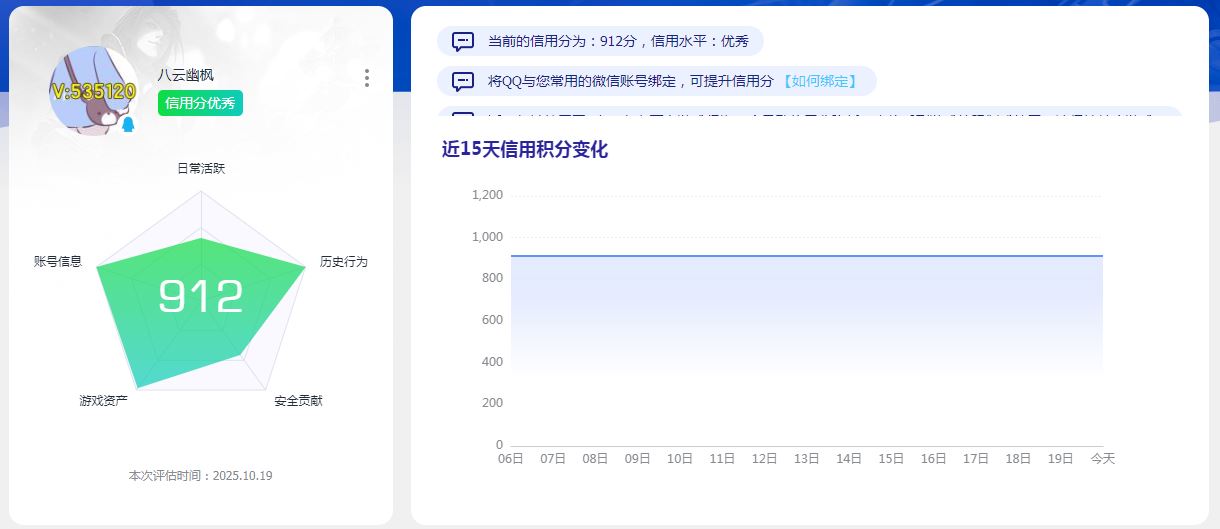Click the 历史行为 radar label

pyautogui.click(x=344, y=261)
